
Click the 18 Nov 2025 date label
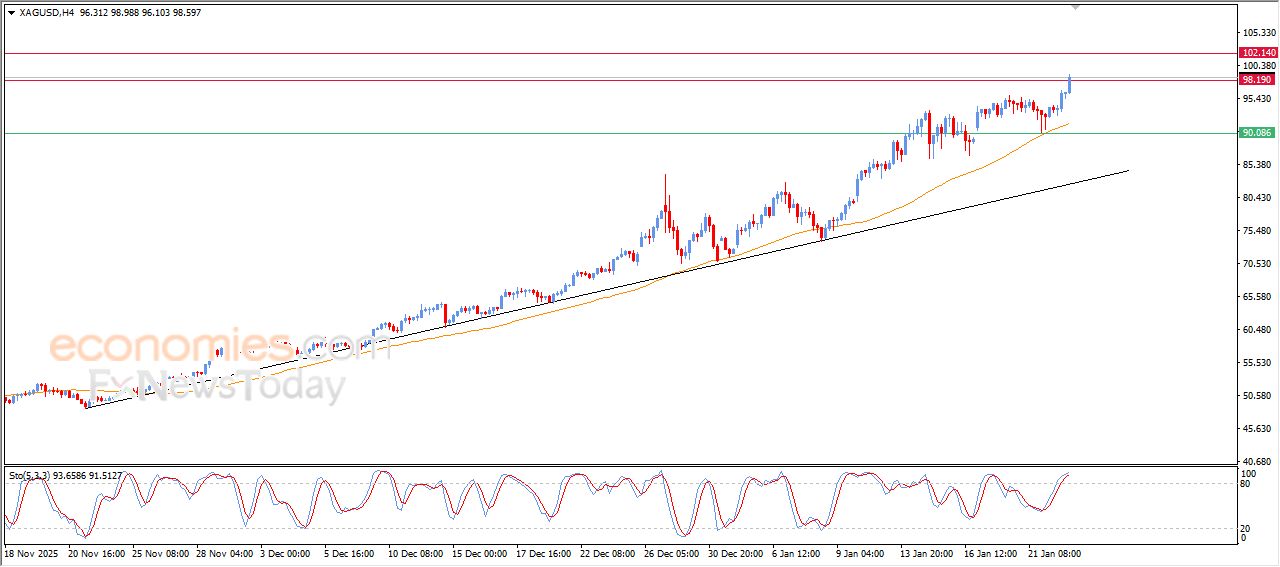point(32,553)
